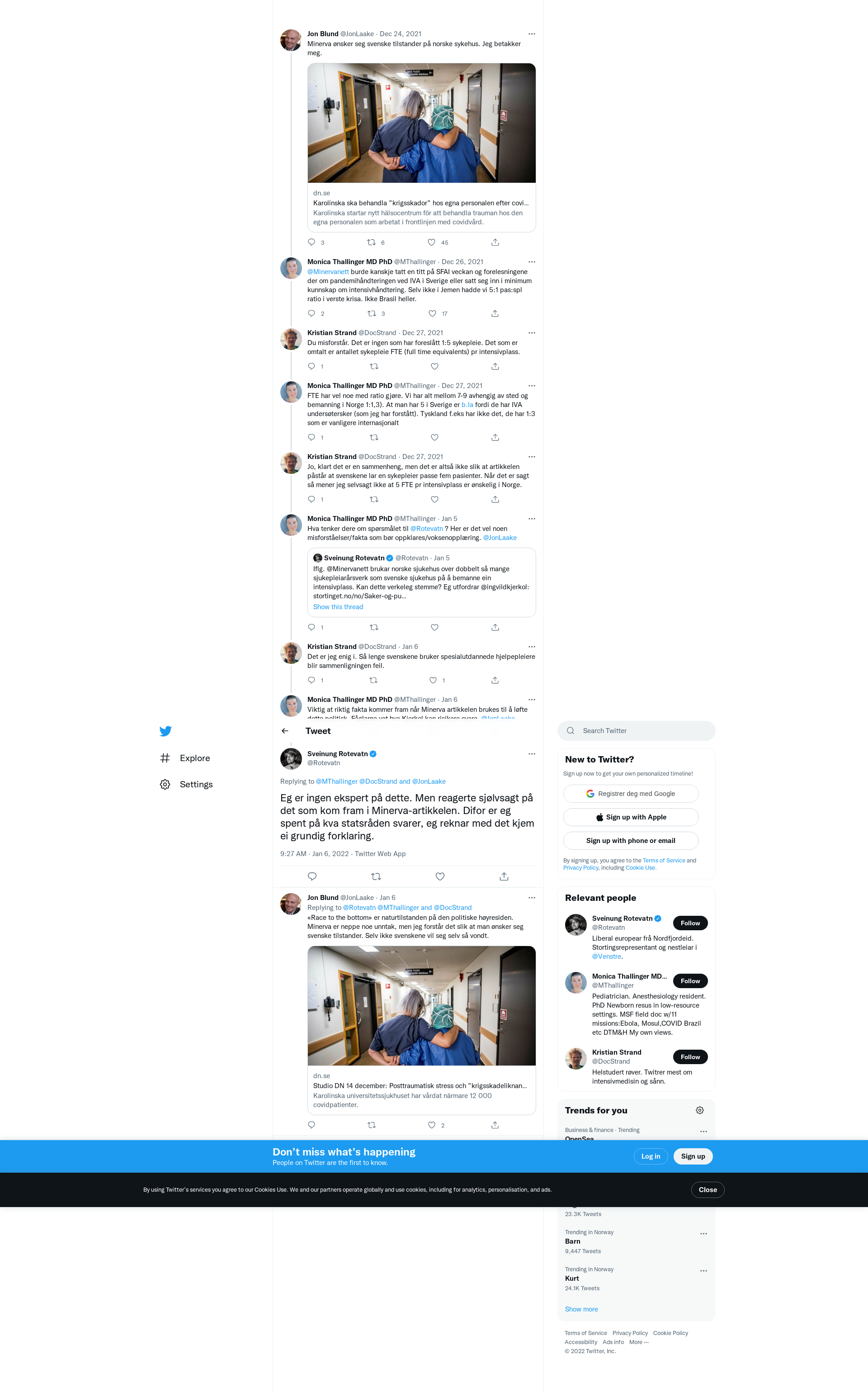Viewport: 868px width, 1392px height.
Task: Like Sveinung Rotevatn's main tweet
Action: click(x=440, y=876)
